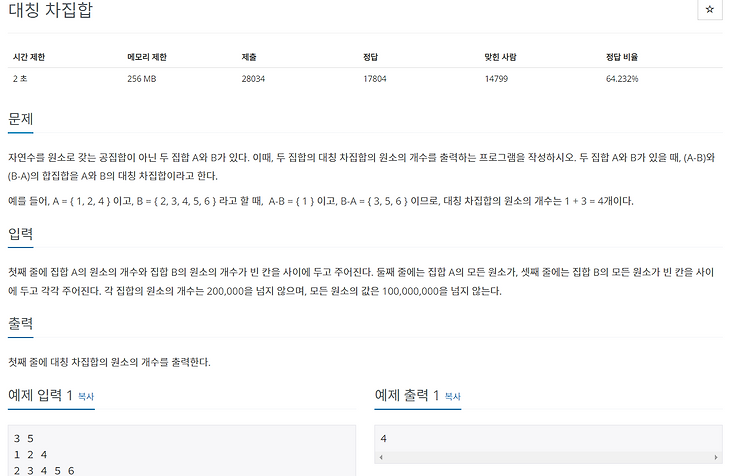Viewport: 750px width, 476px height.
Task: Click the sample input line 2 3 4 5 6
Action: tap(44, 470)
